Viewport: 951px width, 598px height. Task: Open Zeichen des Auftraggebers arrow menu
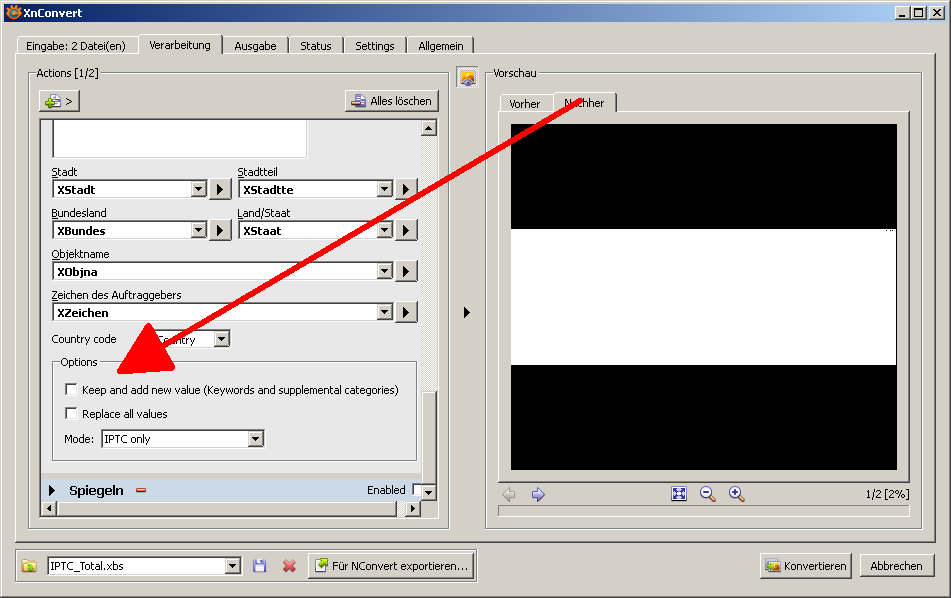(x=406, y=312)
